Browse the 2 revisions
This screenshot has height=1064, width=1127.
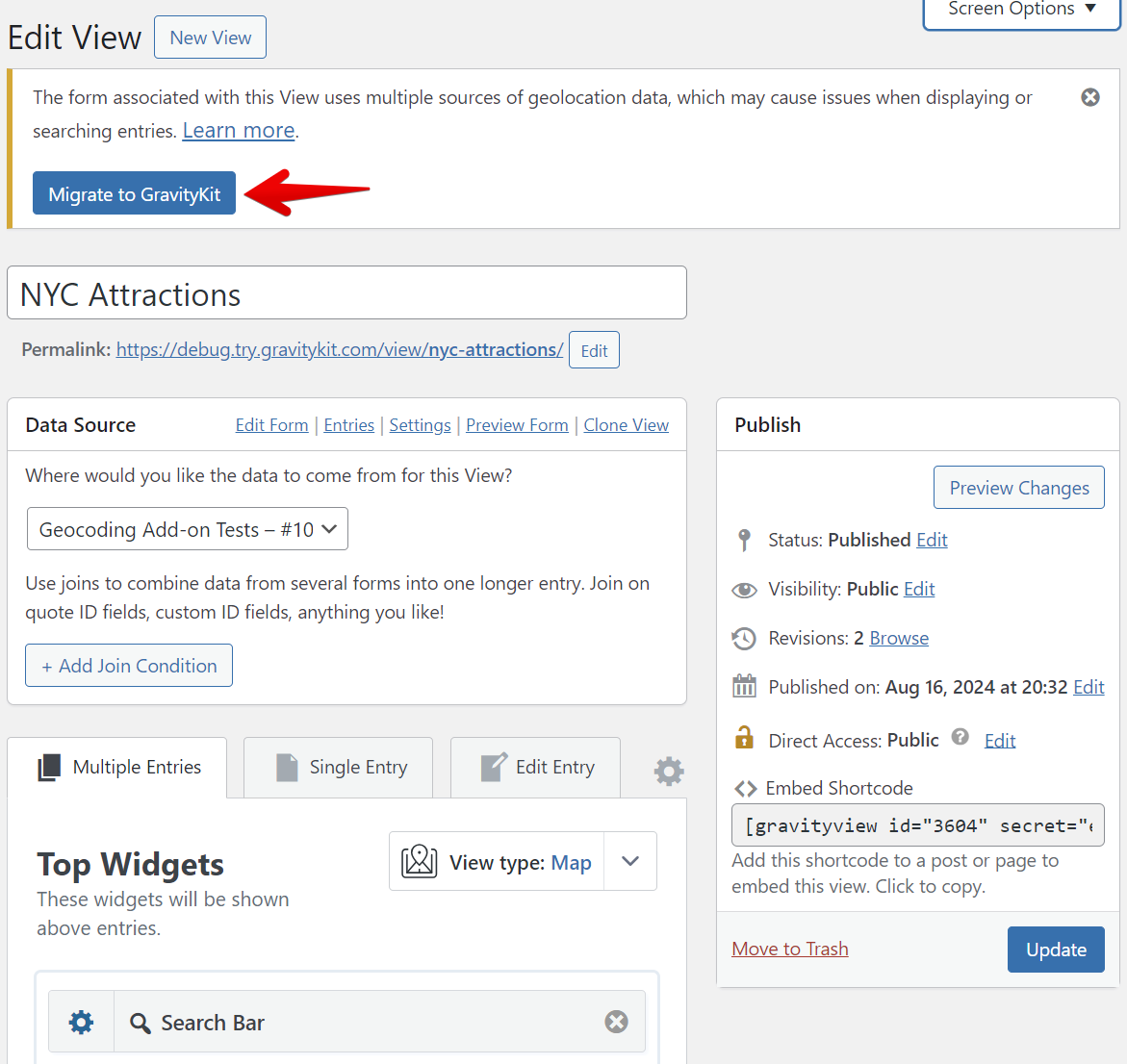[899, 638]
